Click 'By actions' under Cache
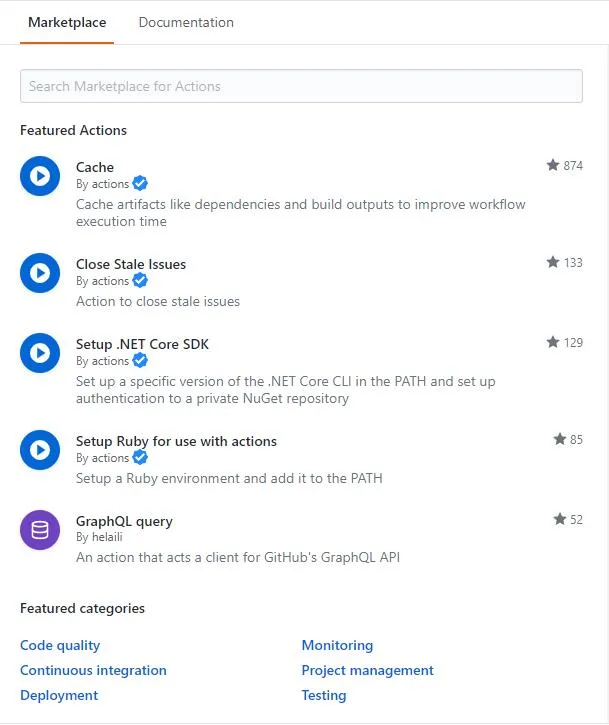 [x=102, y=184]
